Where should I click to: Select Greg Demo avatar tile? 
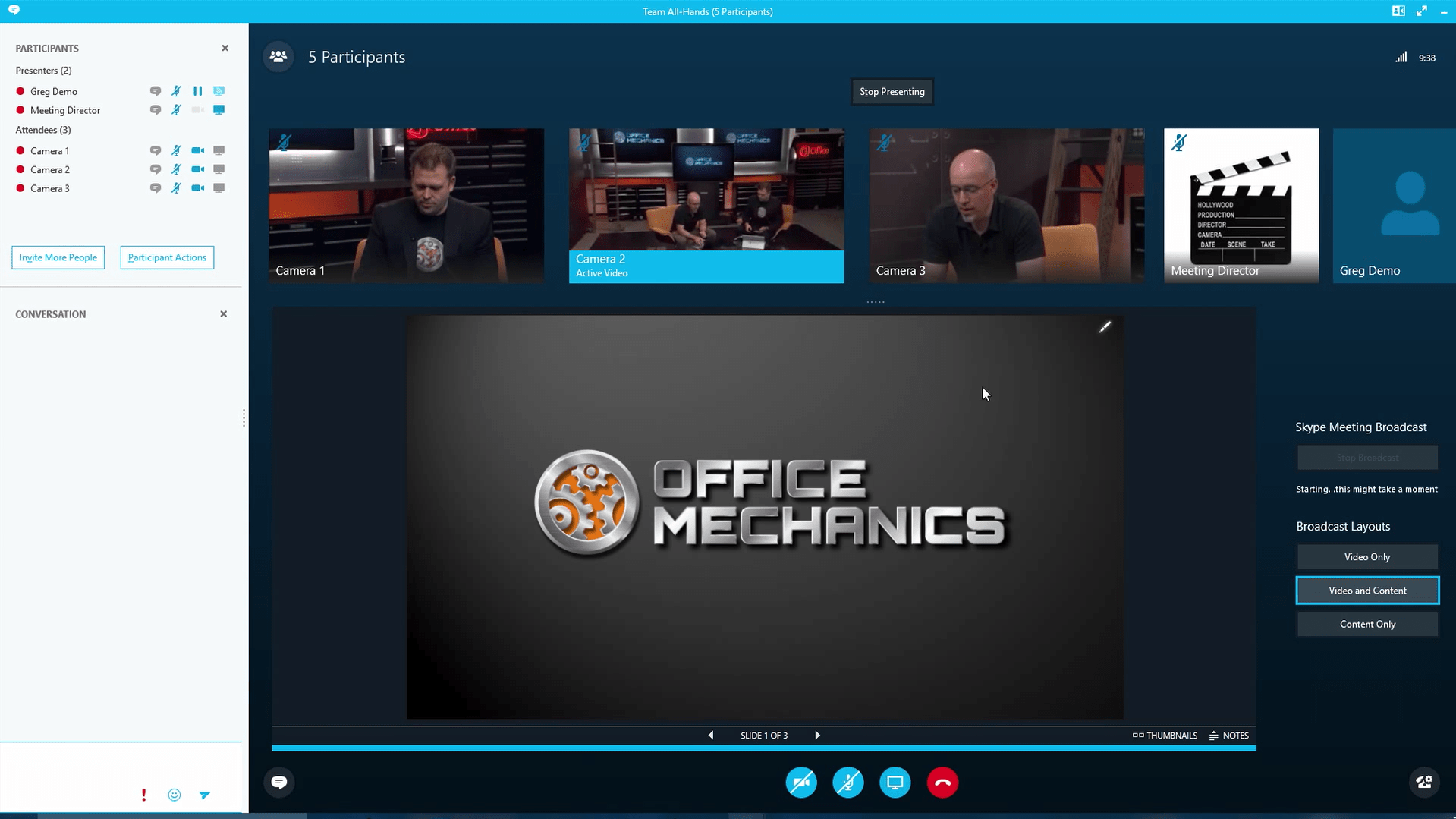pos(1395,206)
